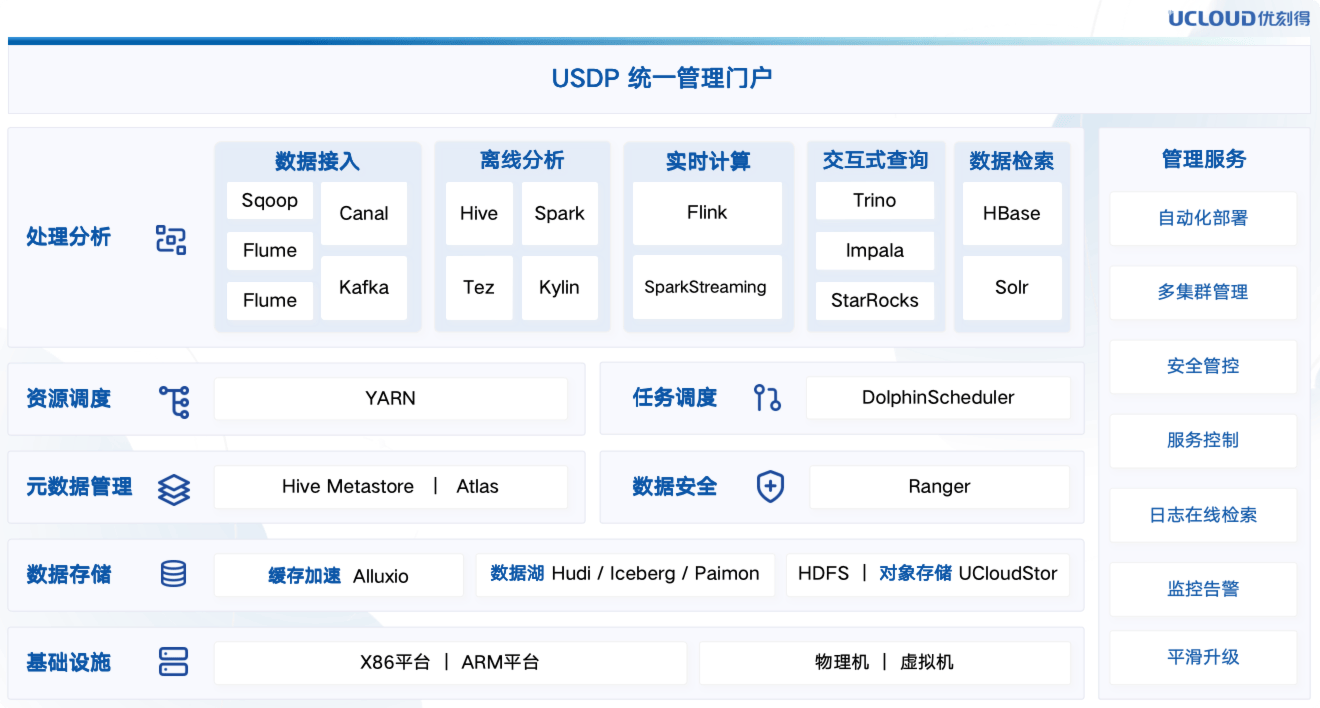
Task: Click the Kafka data ingestion box
Action: [364, 287]
